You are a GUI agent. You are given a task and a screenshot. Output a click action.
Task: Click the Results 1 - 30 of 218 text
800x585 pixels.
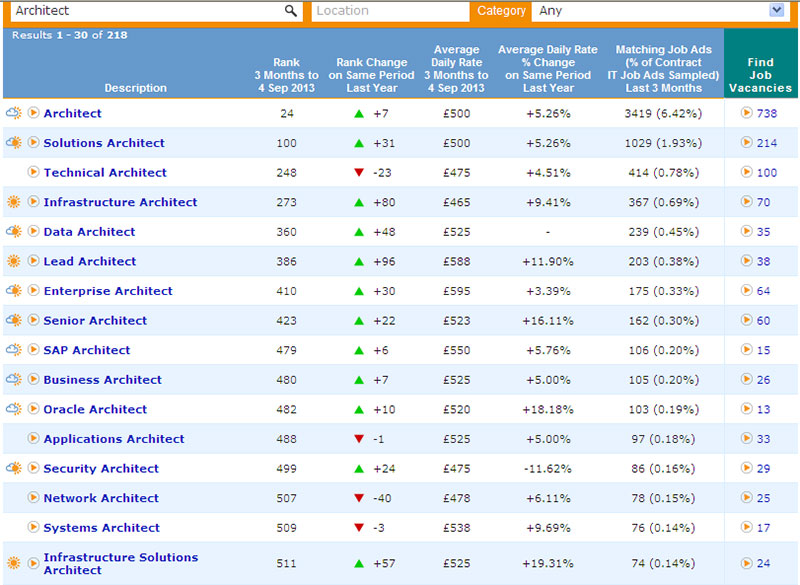(70, 35)
